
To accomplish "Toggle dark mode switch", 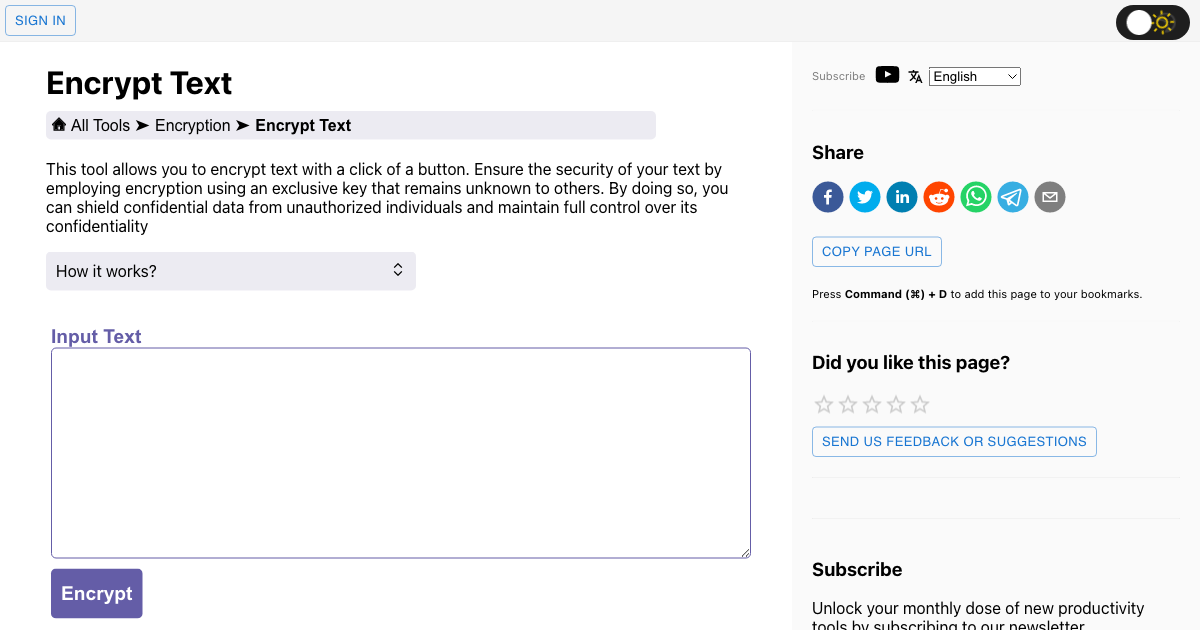I will 1152,22.
